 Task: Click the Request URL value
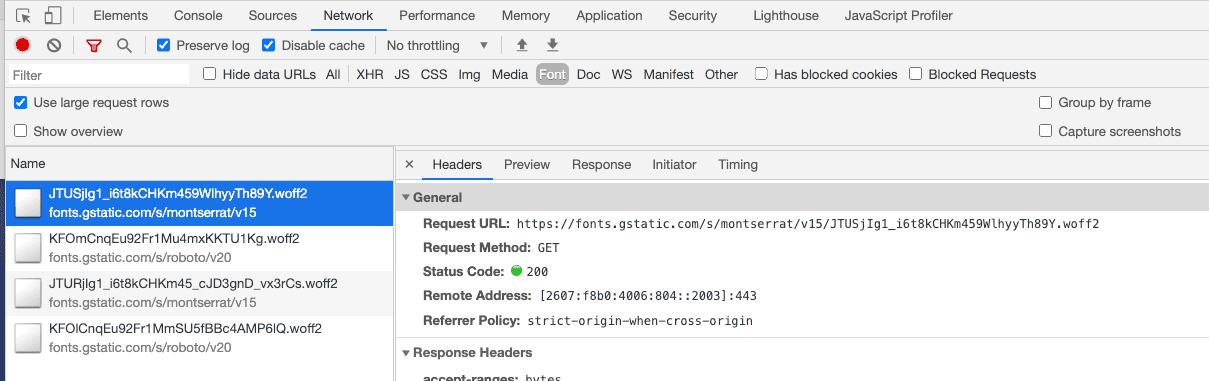pyautogui.click(x=808, y=224)
